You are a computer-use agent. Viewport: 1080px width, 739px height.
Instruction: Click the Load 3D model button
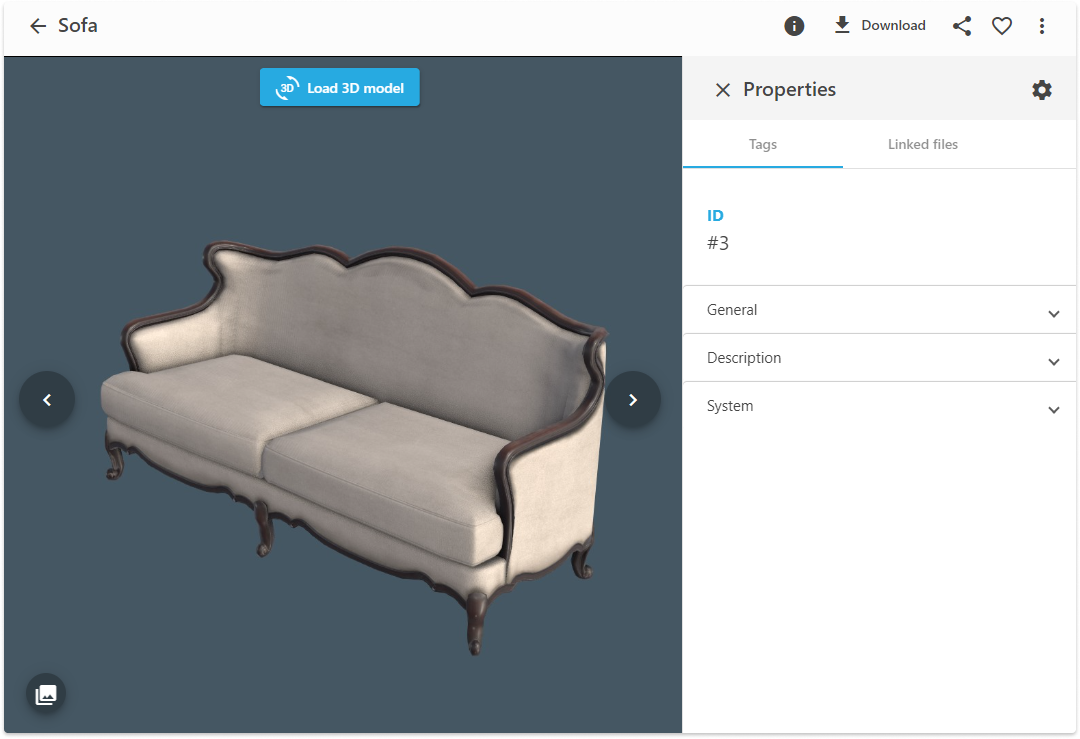pos(340,88)
